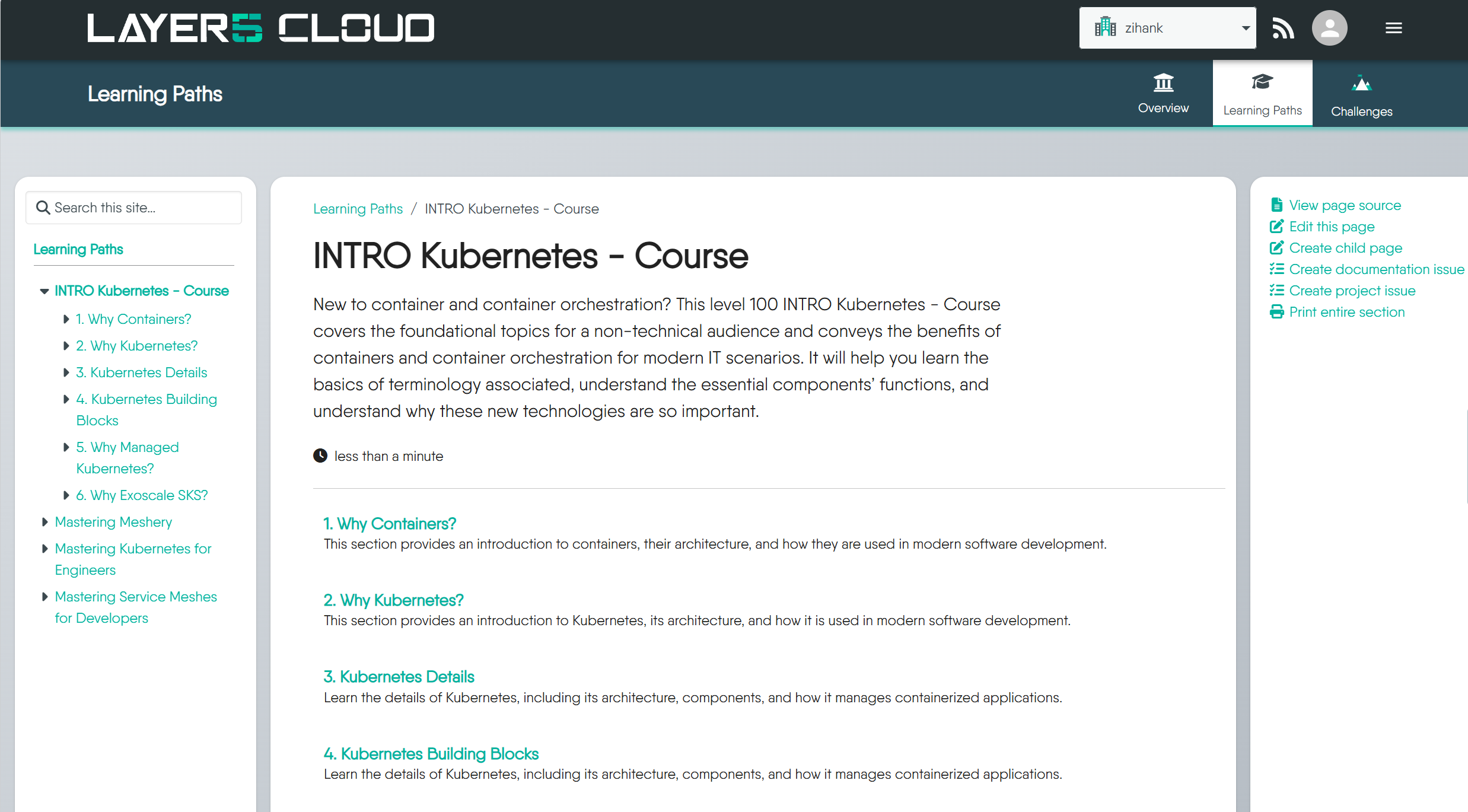Click the View page source icon
Screen dimensions: 1468x812
pos(1276,205)
